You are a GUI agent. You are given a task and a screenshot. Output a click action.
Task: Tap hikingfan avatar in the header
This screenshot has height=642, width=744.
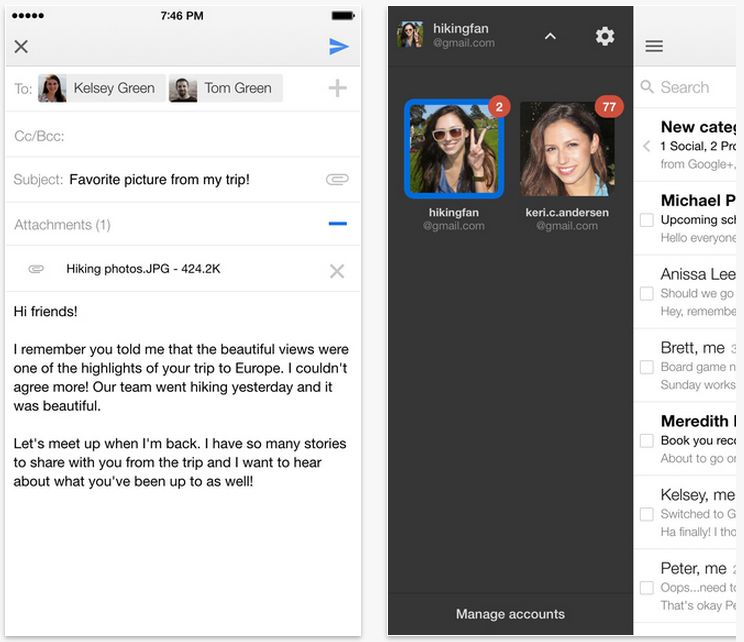410,34
